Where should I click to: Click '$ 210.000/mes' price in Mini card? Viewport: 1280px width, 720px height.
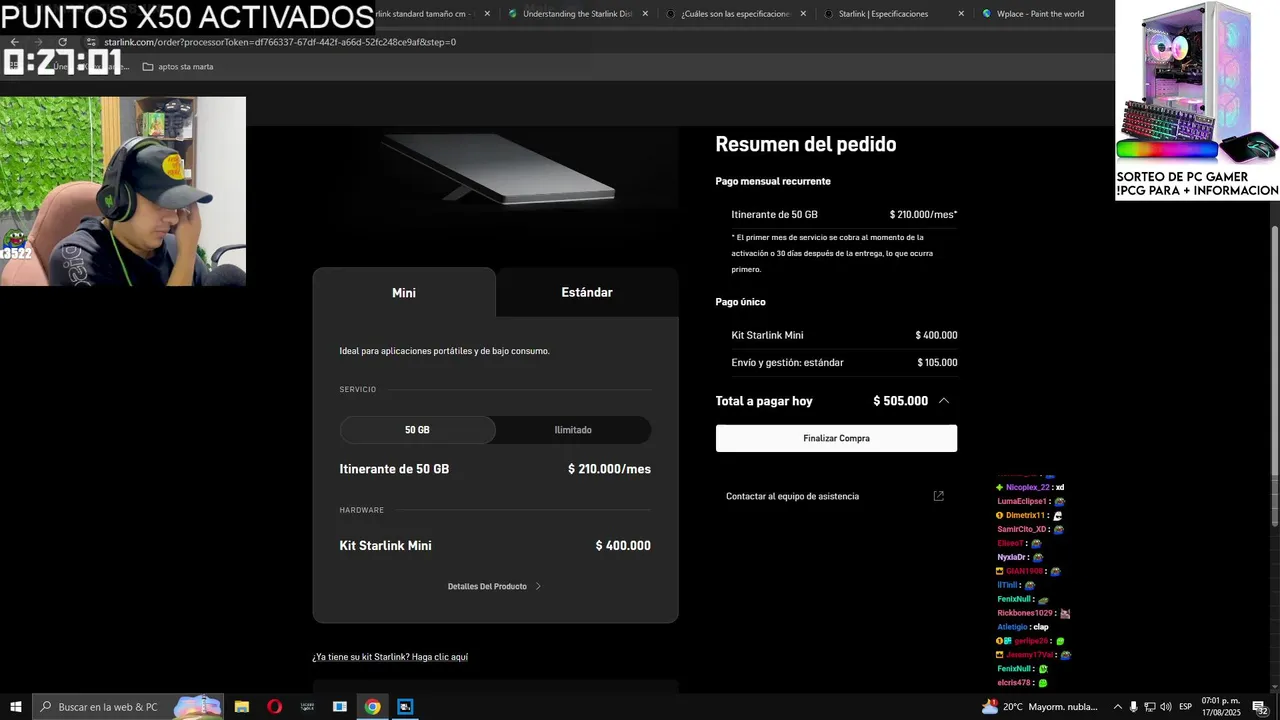[609, 469]
